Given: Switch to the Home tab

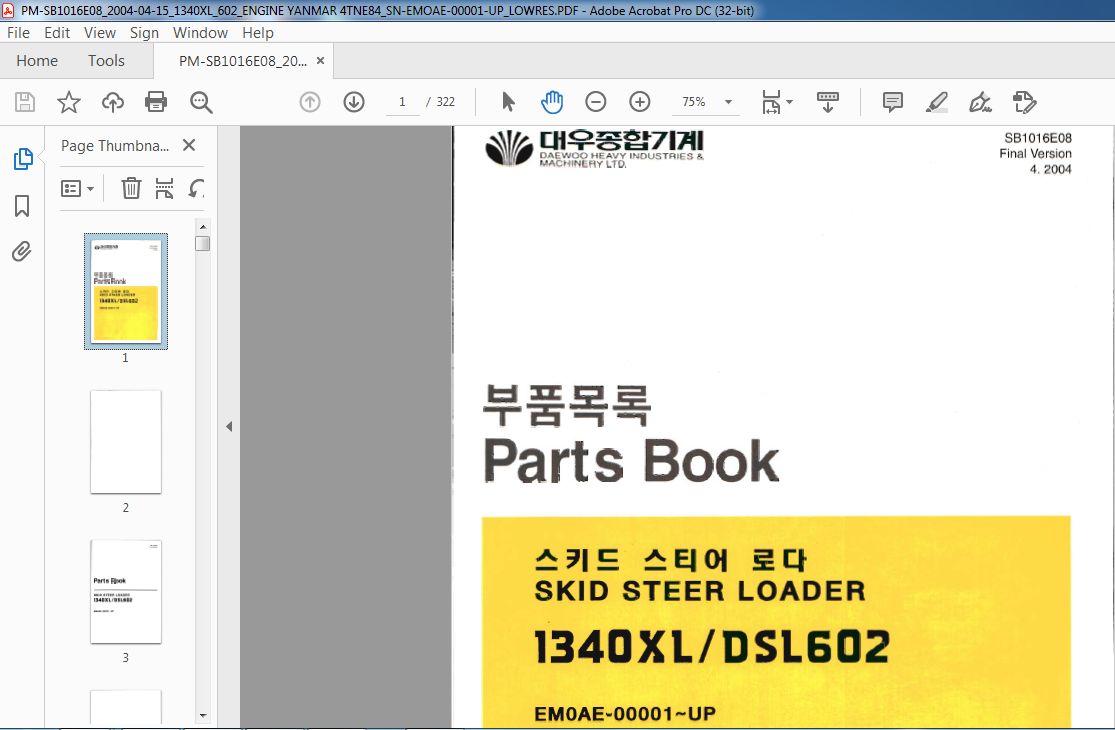Looking at the screenshot, I should [37, 61].
